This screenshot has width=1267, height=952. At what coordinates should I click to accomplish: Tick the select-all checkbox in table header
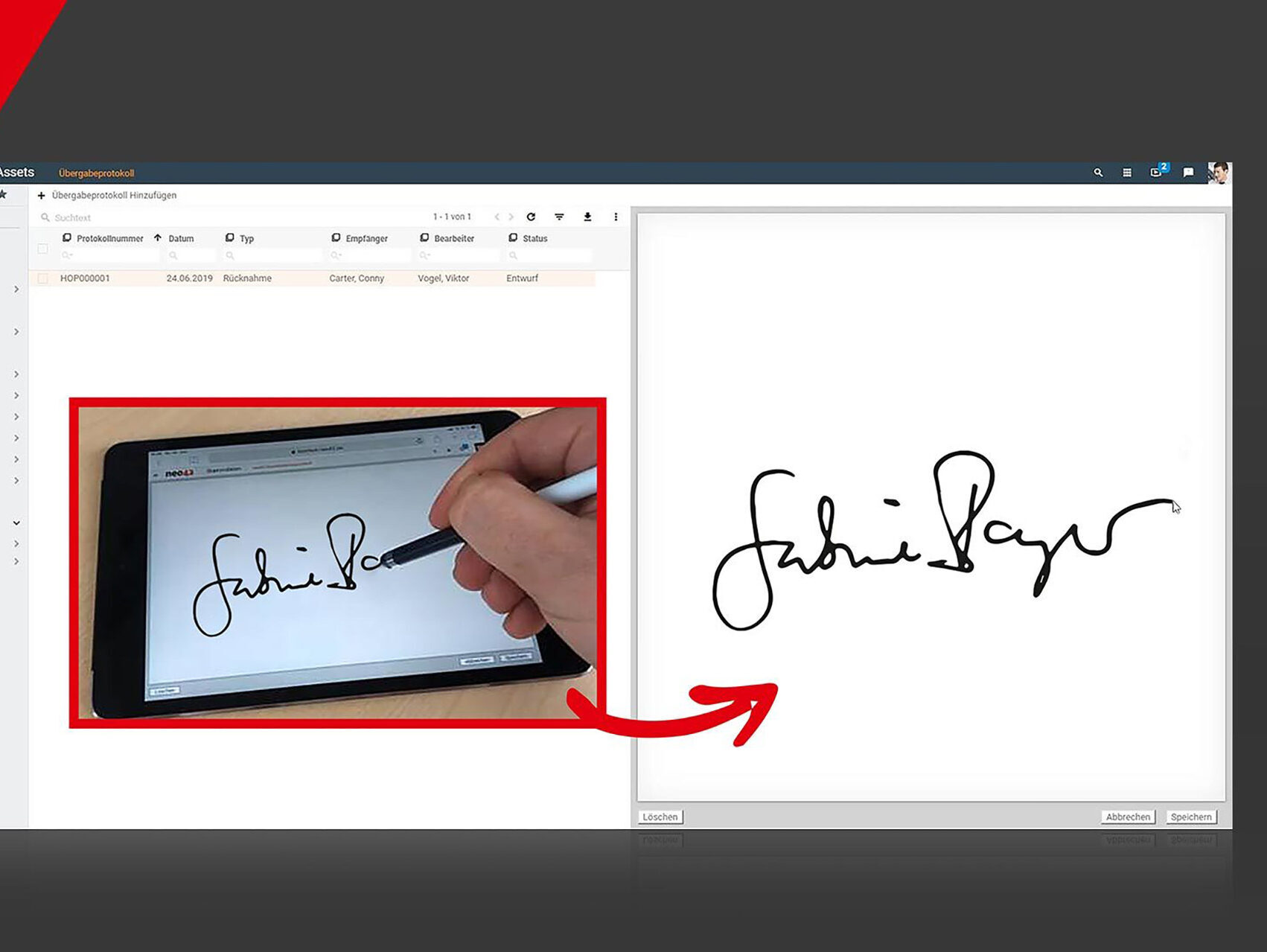(x=43, y=249)
